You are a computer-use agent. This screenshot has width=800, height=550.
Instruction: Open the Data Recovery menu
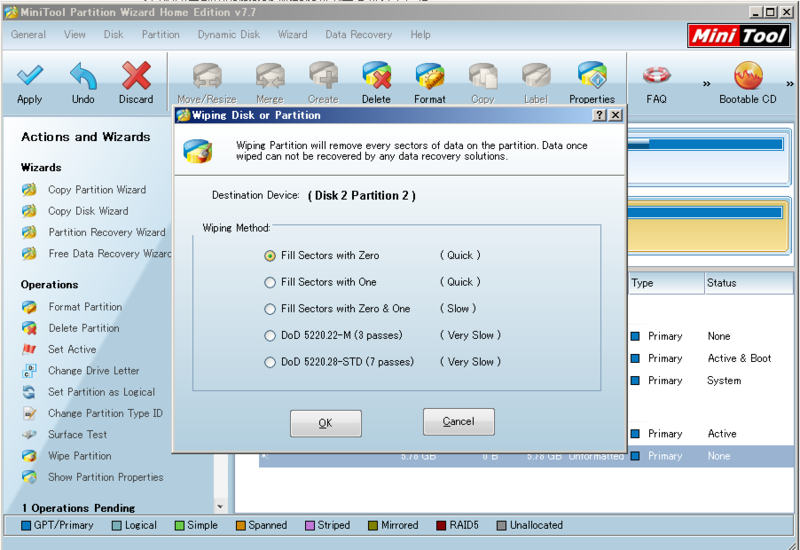click(359, 35)
